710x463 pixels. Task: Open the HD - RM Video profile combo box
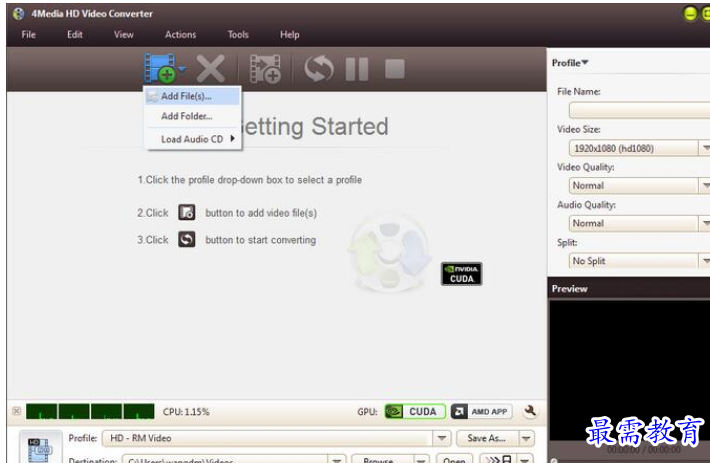tap(277, 438)
